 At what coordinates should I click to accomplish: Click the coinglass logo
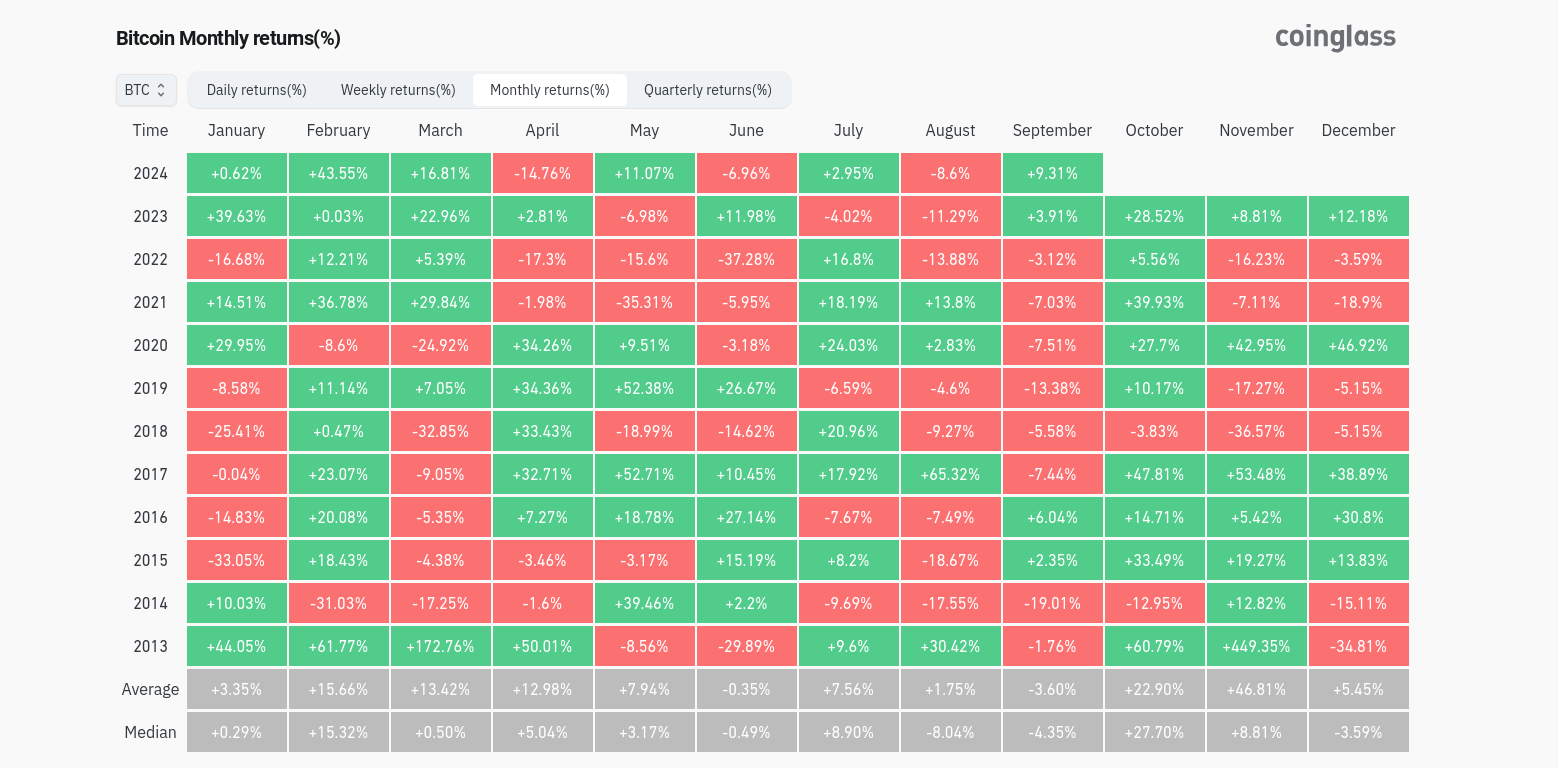point(1335,38)
